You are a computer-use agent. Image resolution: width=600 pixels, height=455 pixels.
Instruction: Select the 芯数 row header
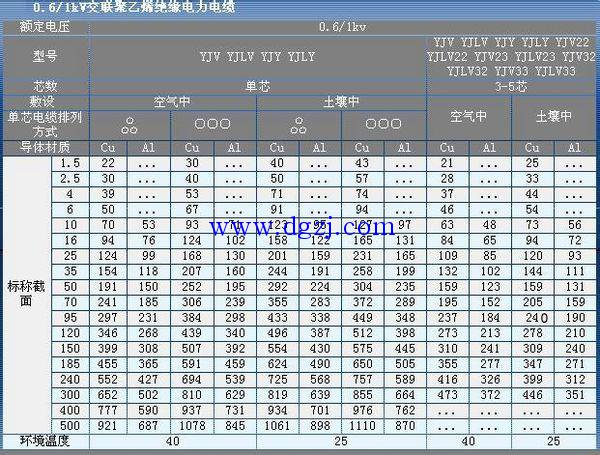(45, 87)
